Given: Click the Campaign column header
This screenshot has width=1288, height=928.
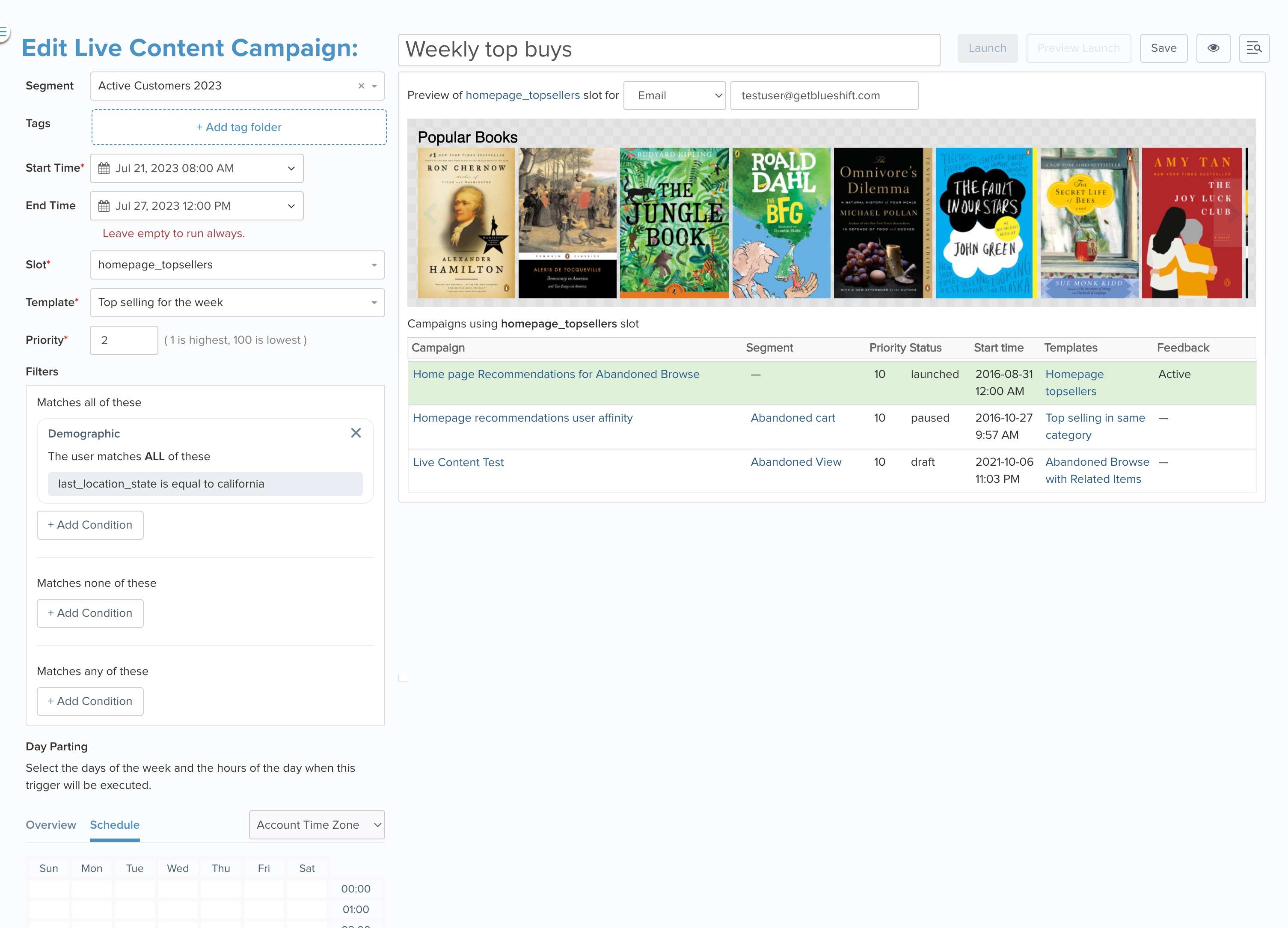Looking at the screenshot, I should 438,348.
